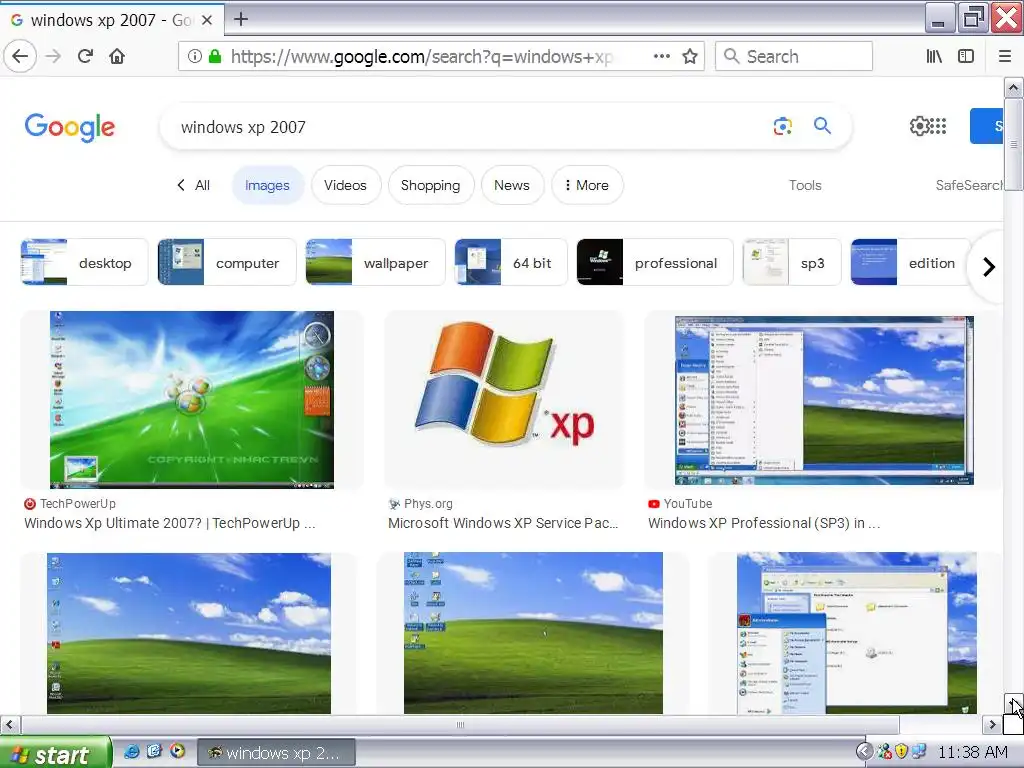Click the Google logo
This screenshot has width=1024, height=768.
(70, 127)
